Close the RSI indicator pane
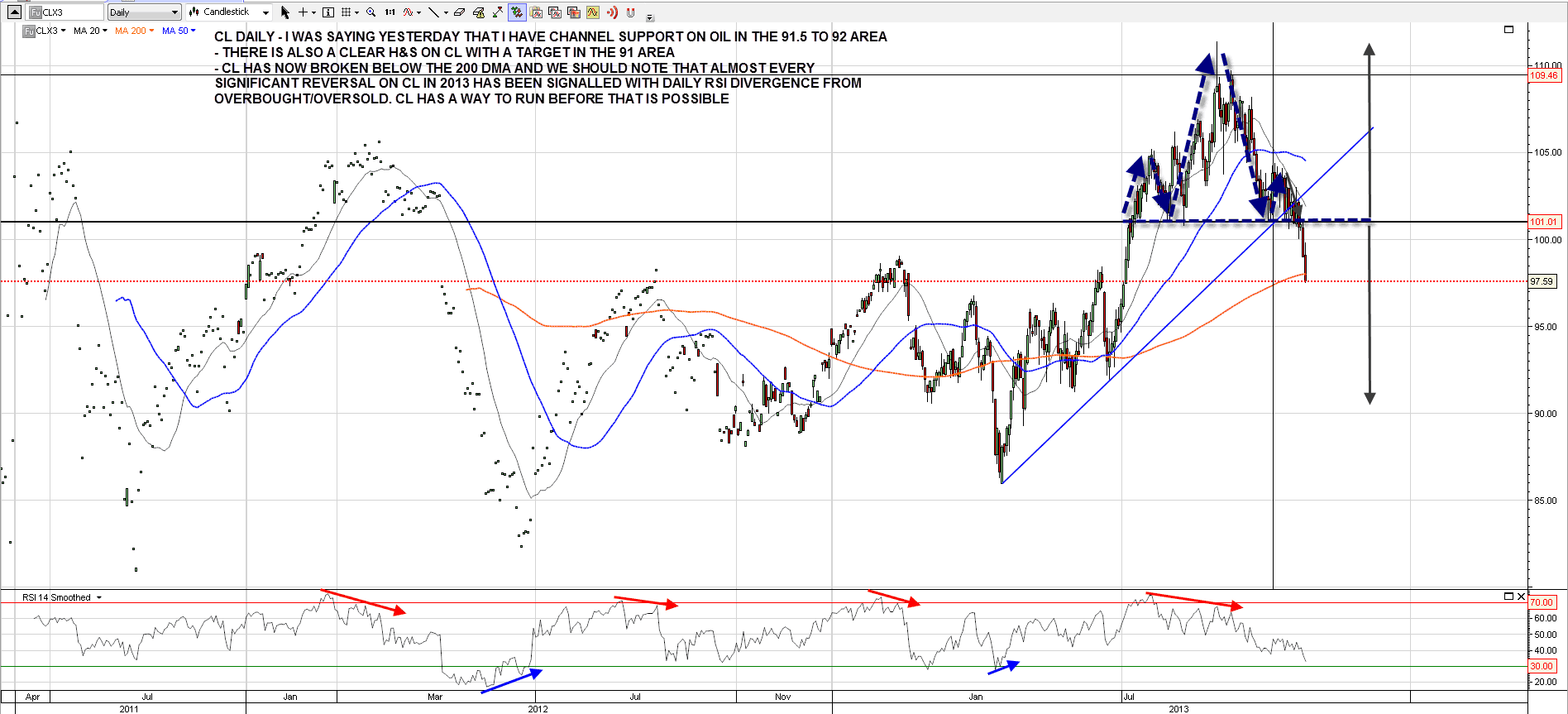The width and height of the screenshot is (1568, 714). pyautogui.click(x=1521, y=597)
